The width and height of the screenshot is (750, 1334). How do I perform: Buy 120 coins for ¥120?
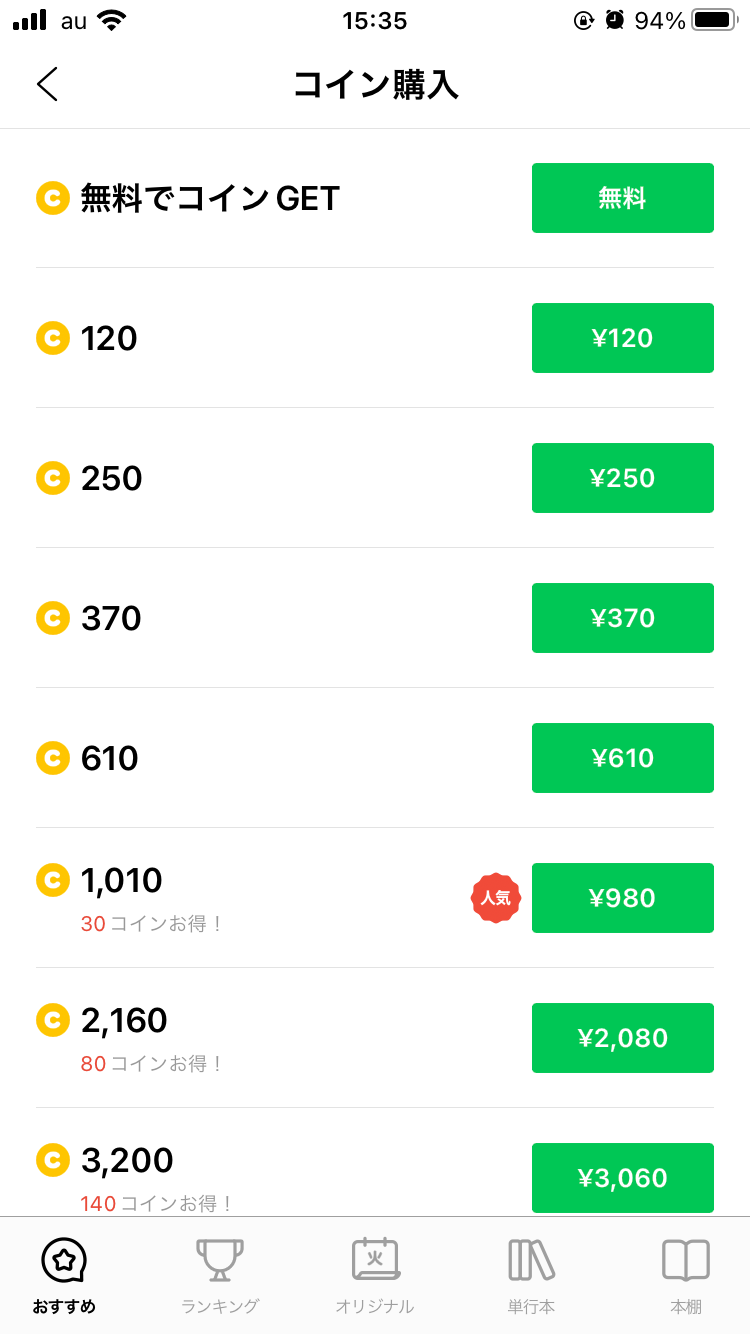622,338
